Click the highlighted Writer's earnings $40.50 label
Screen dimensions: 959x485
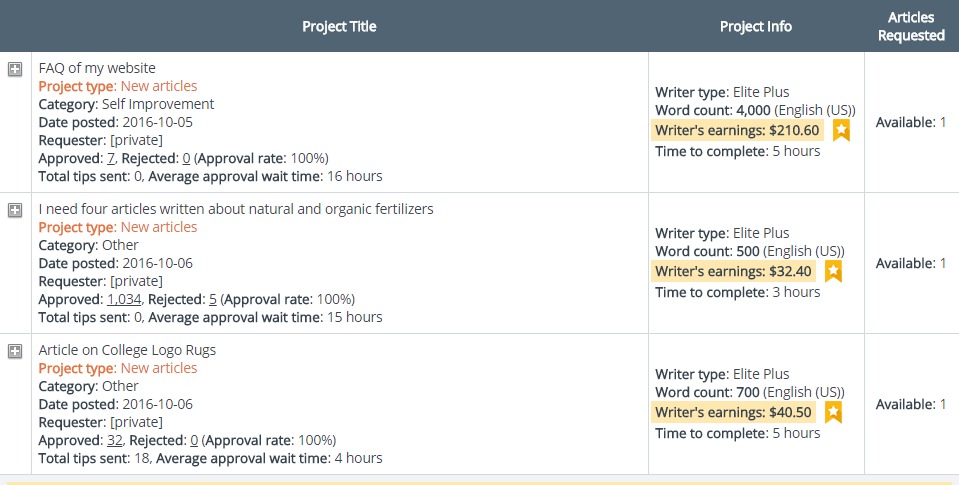click(733, 412)
